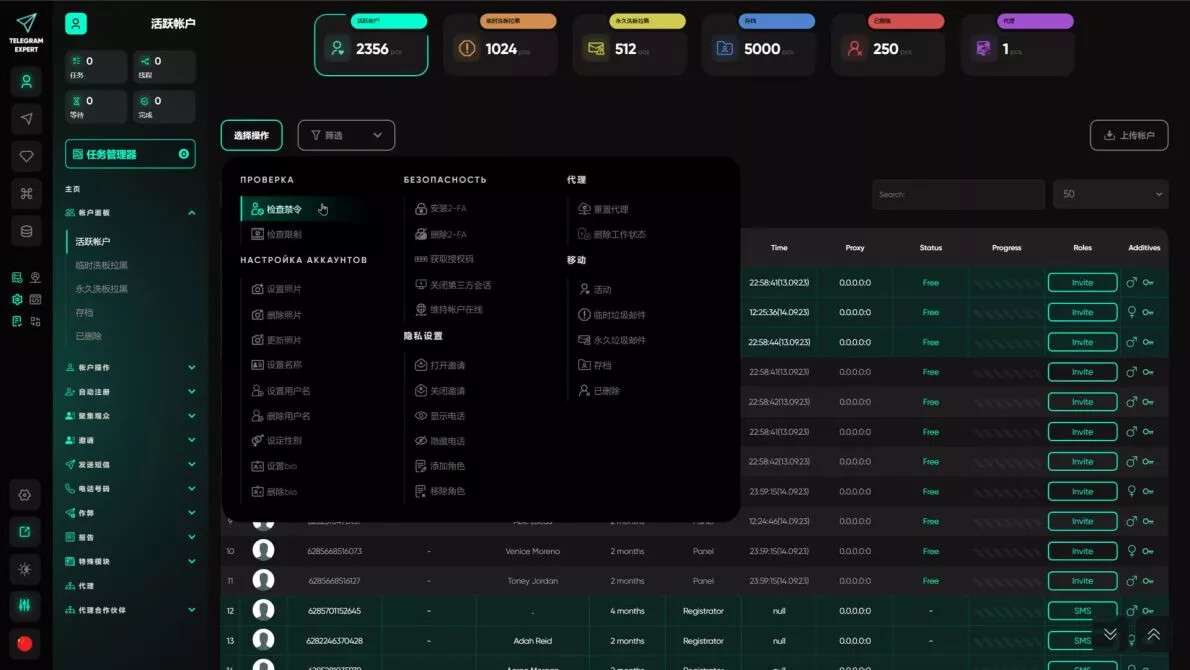Image resolution: width=1190 pixels, height=670 pixels.
Task: Click the red flag language icon
Action: pos(26,643)
